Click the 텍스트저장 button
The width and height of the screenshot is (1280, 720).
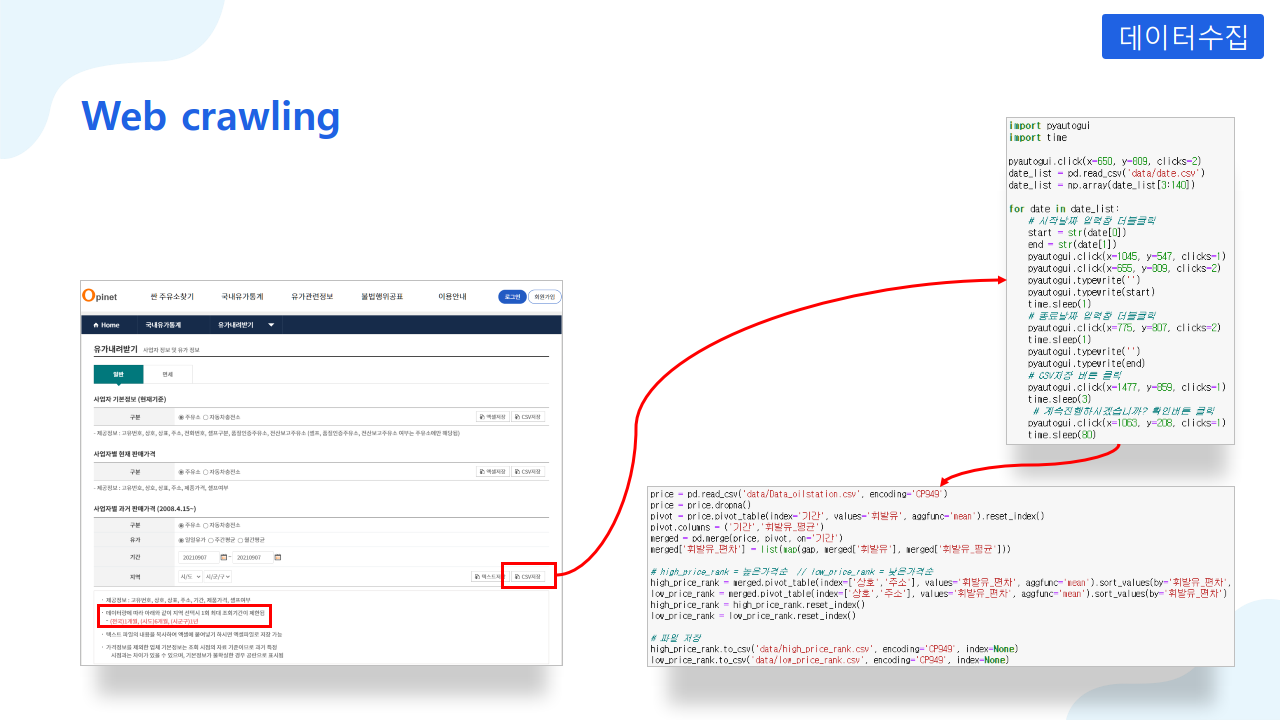click(x=489, y=576)
